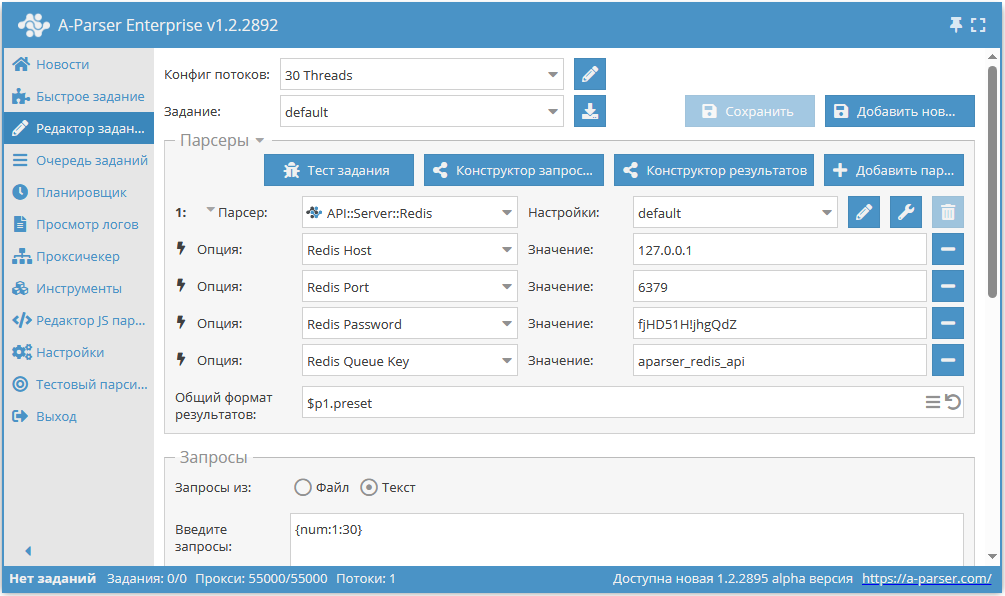The height and width of the screenshot is (596, 1005).
Task: Click lightning icon beside Redis Queue Key
Action: (181, 360)
